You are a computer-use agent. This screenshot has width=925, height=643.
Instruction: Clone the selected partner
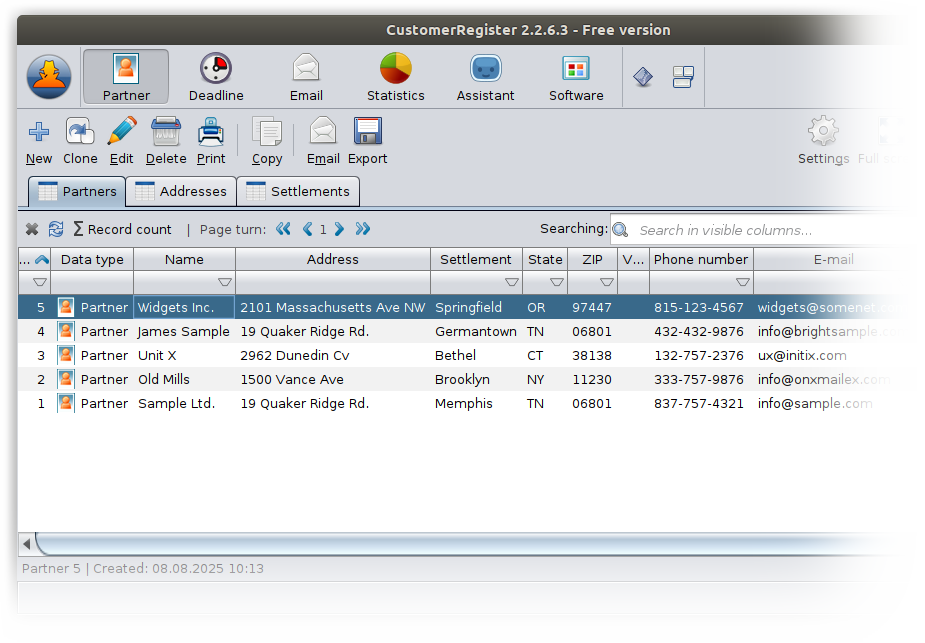tap(80, 142)
